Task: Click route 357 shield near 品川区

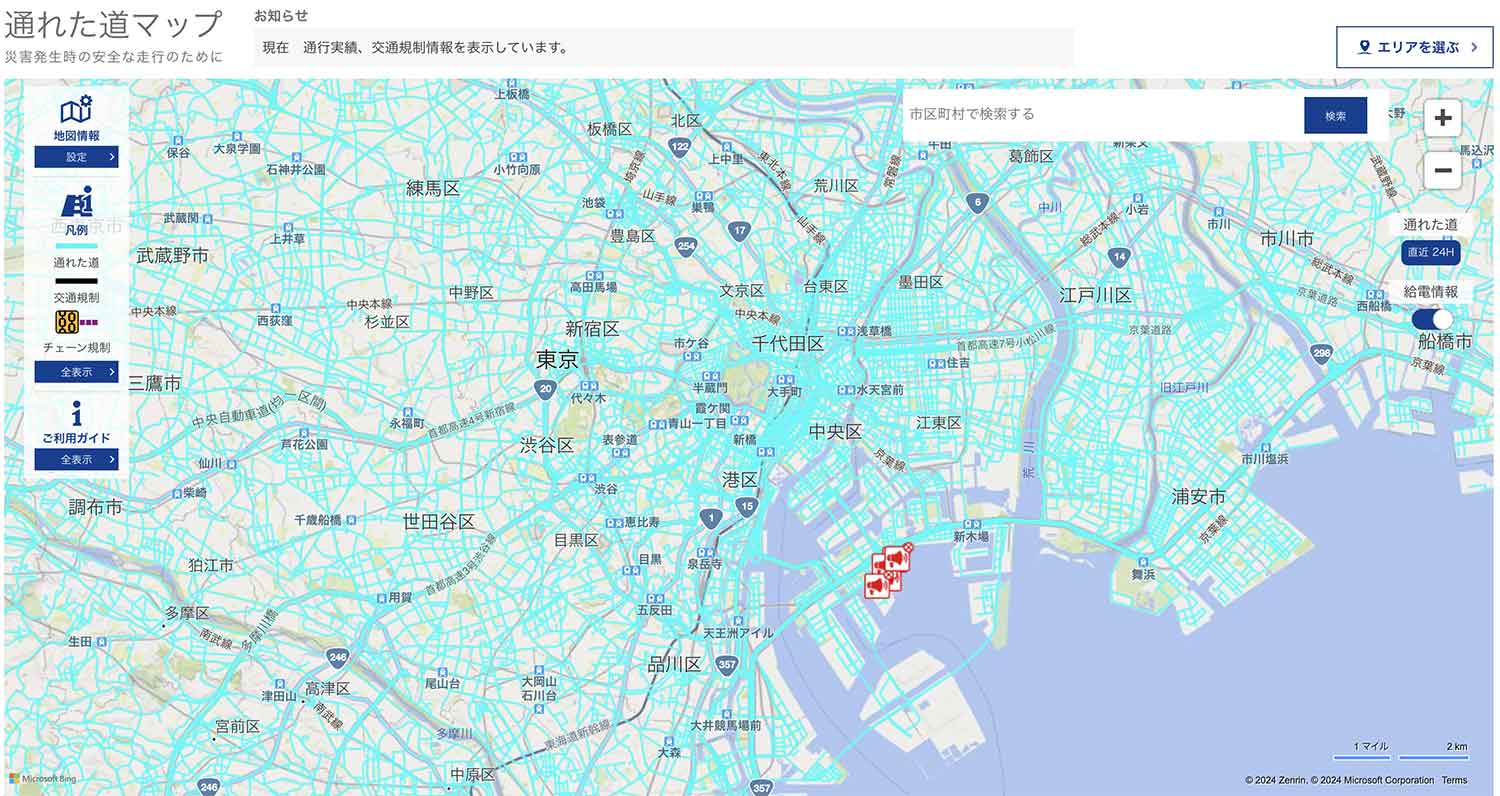Action: click(x=727, y=664)
